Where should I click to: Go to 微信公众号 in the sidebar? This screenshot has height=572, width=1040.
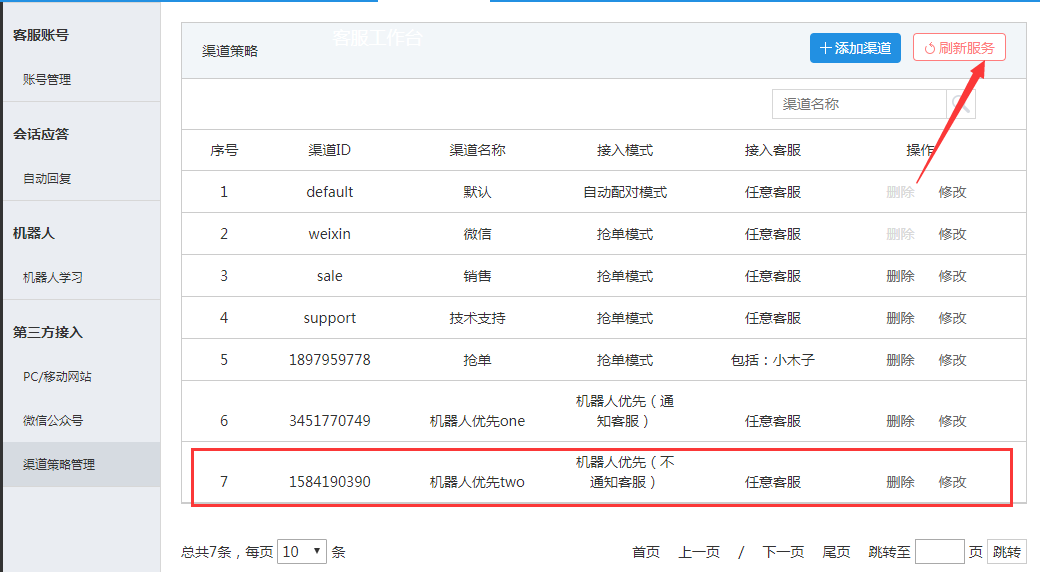pos(53,420)
